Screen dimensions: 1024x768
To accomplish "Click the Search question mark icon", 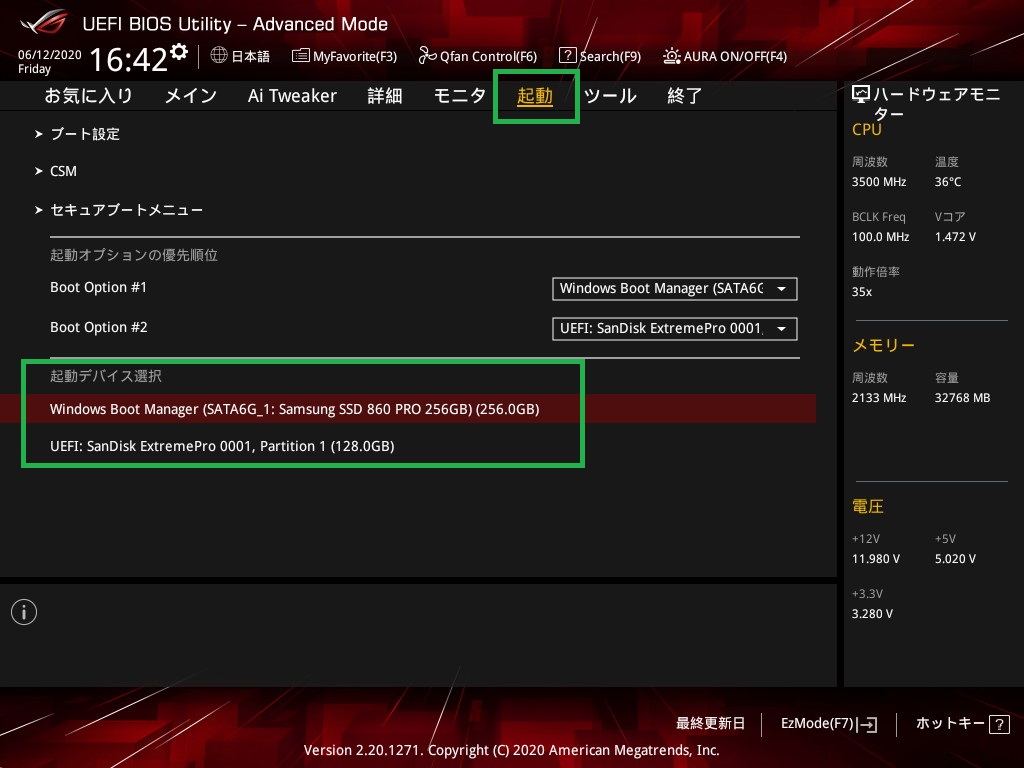I will coord(568,56).
